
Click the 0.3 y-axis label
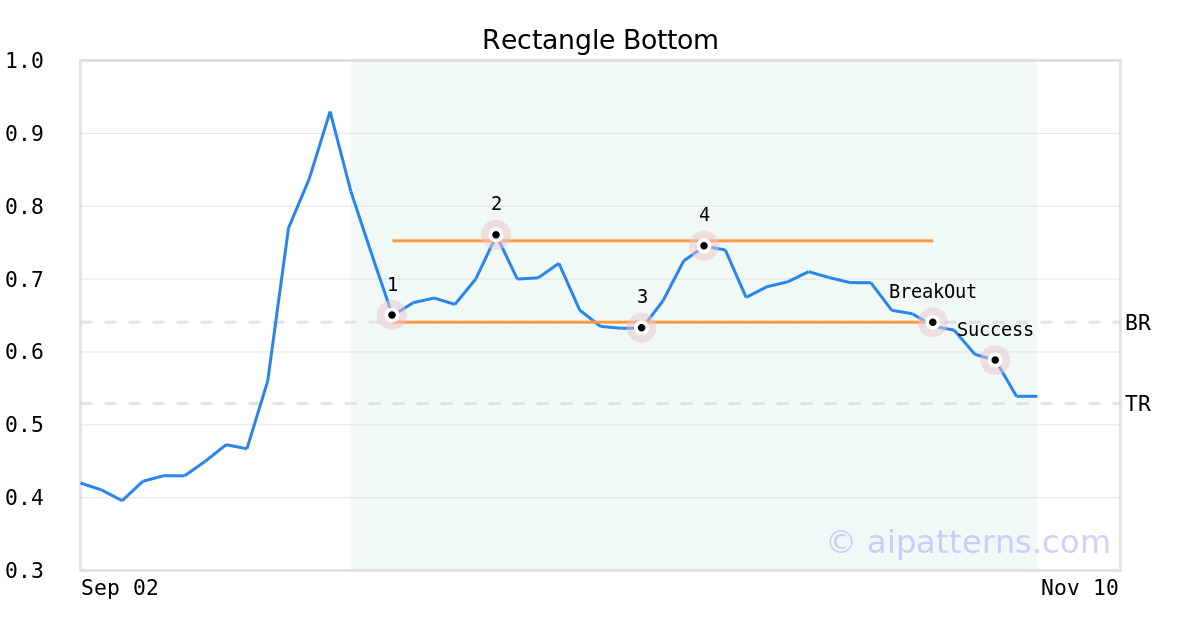24,571
